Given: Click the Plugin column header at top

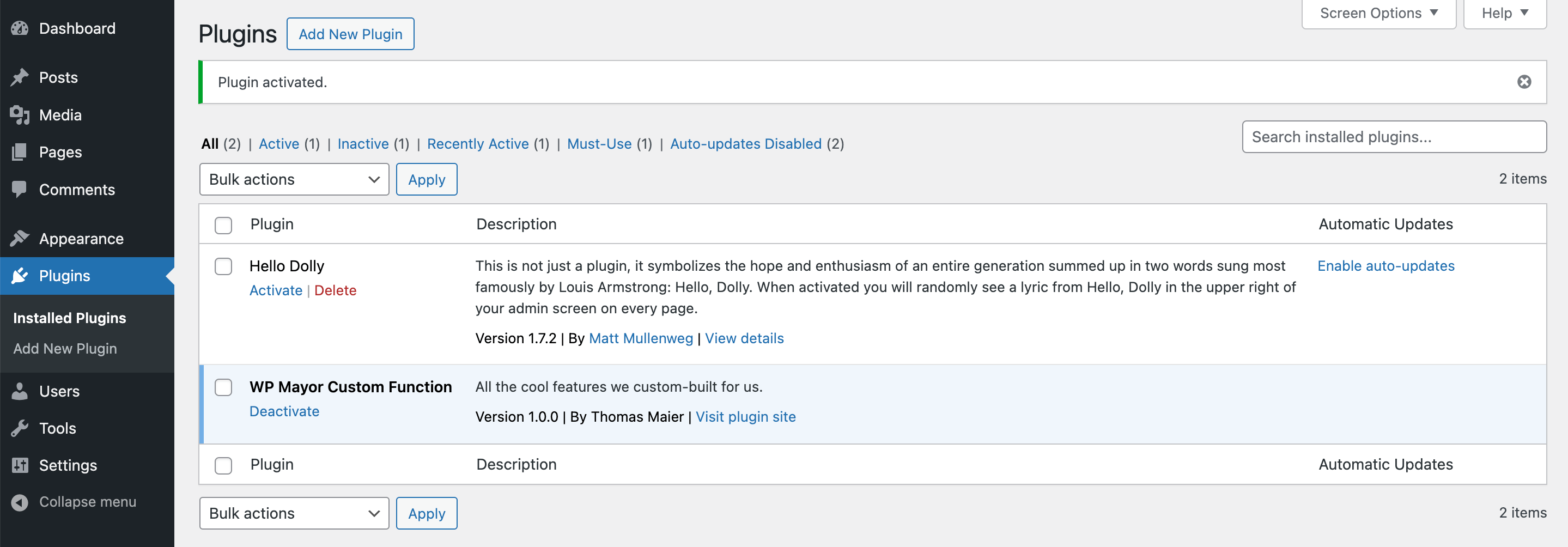Looking at the screenshot, I should (x=272, y=224).
